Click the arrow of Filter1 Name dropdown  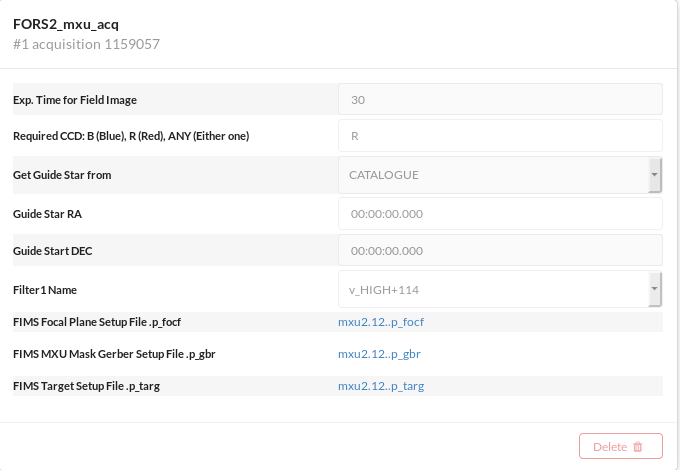[654, 289]
